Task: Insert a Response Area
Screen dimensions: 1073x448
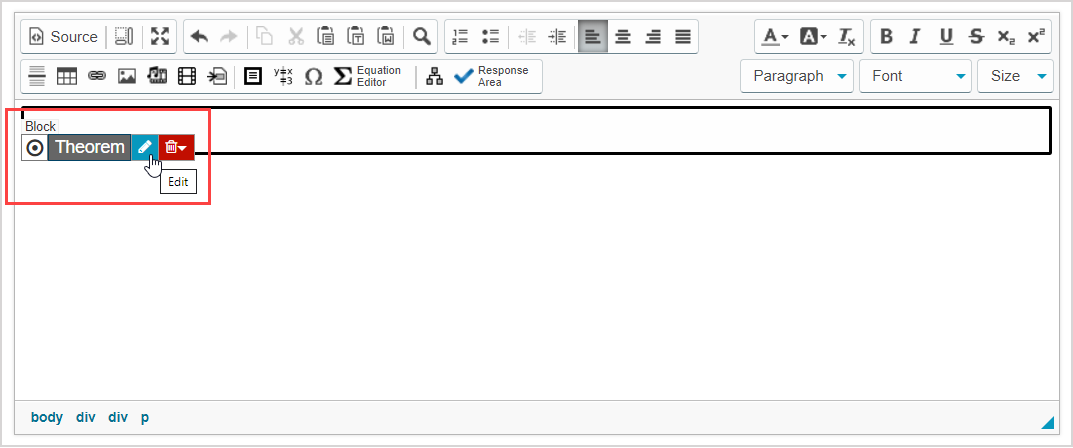Action: tap(492, 76)
